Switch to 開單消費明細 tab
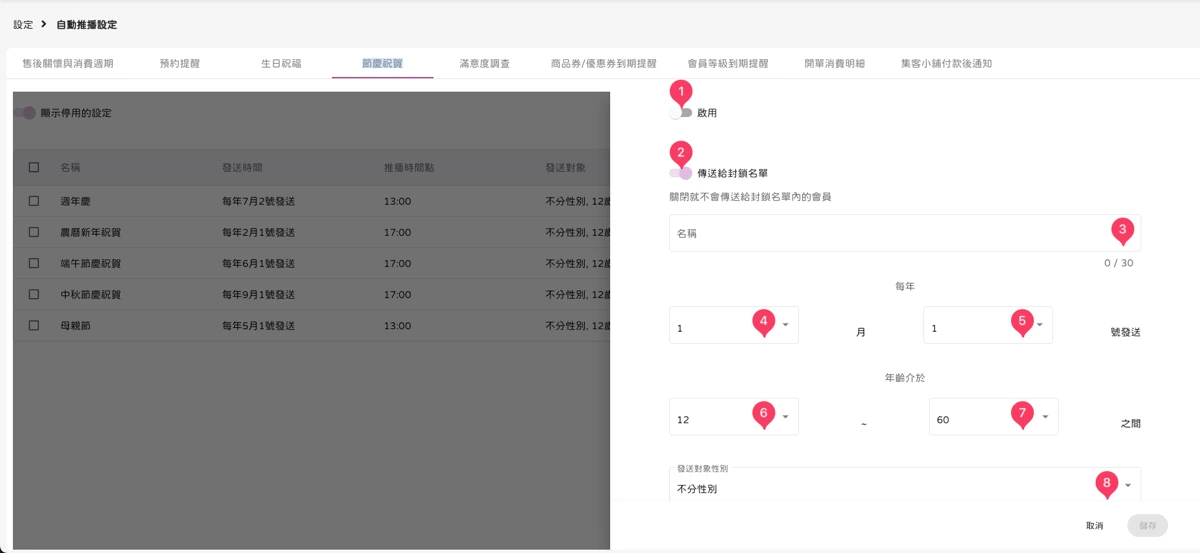This screenshot has width=1200, height=553. 834,63
